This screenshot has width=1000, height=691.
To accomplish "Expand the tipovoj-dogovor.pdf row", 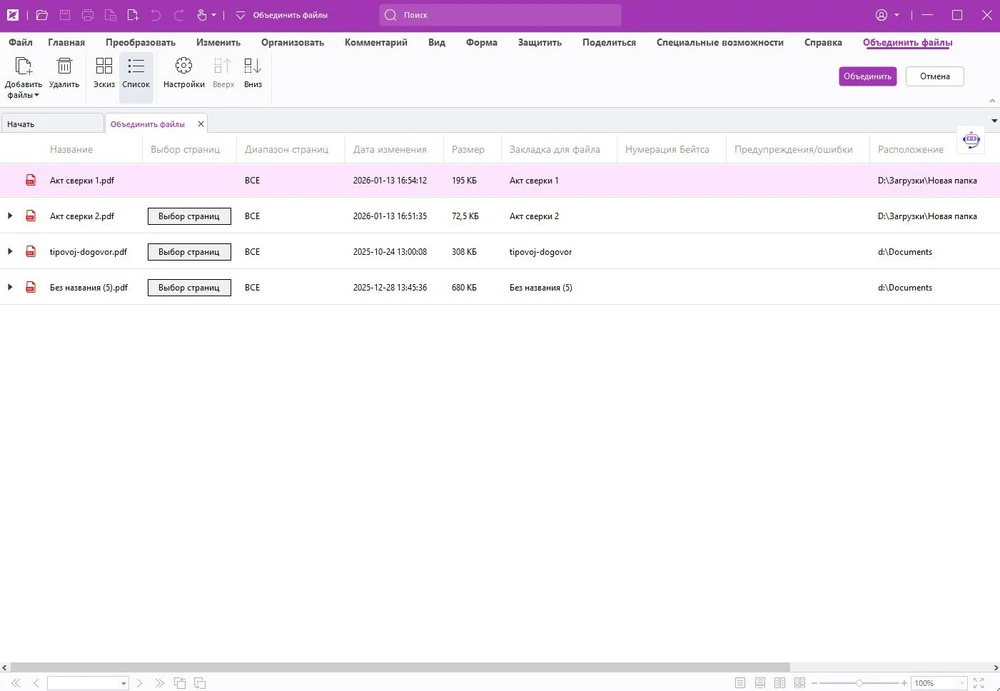I will point(10,252).
